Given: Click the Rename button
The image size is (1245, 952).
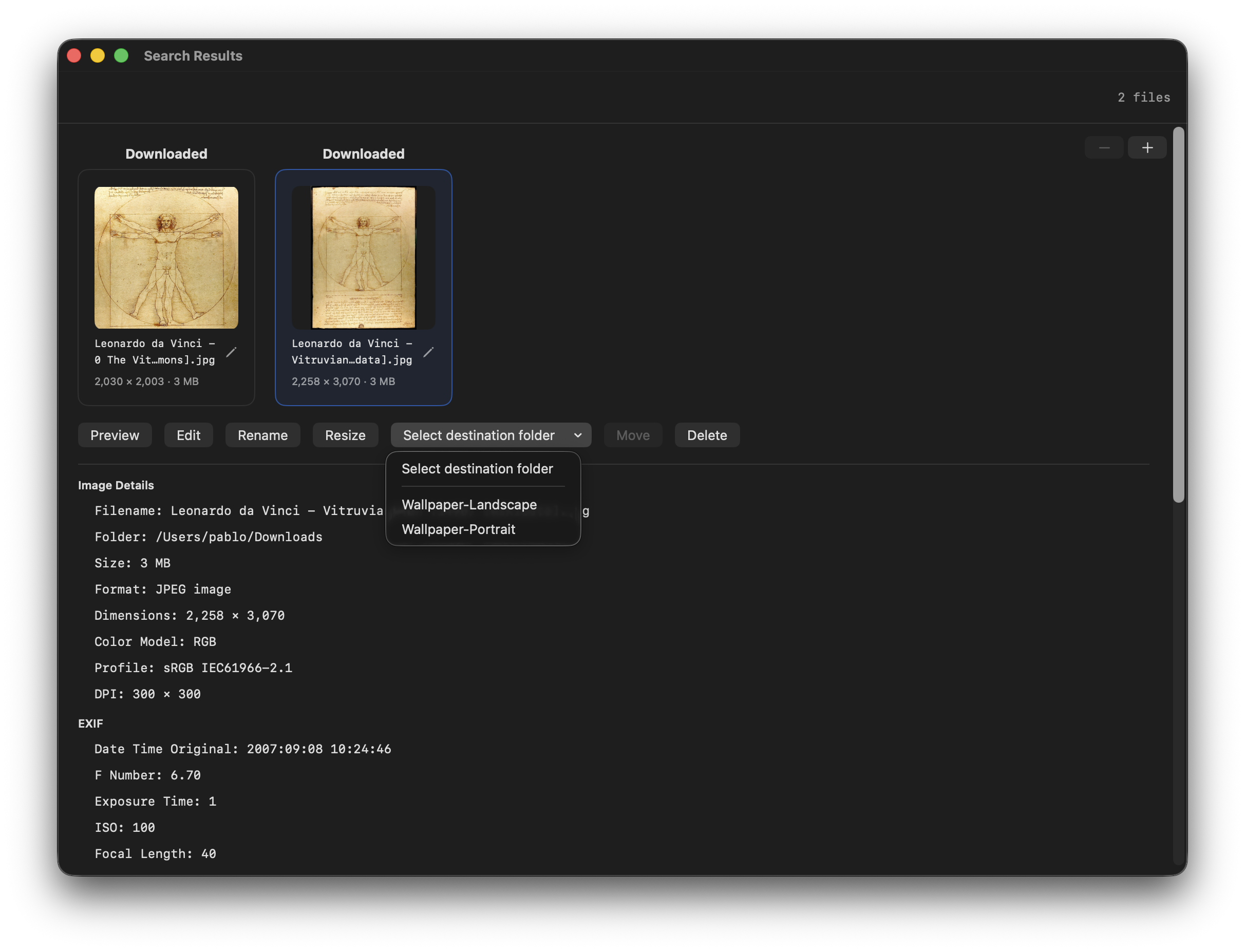Looking at the screenshot, I should click(263, 435).
